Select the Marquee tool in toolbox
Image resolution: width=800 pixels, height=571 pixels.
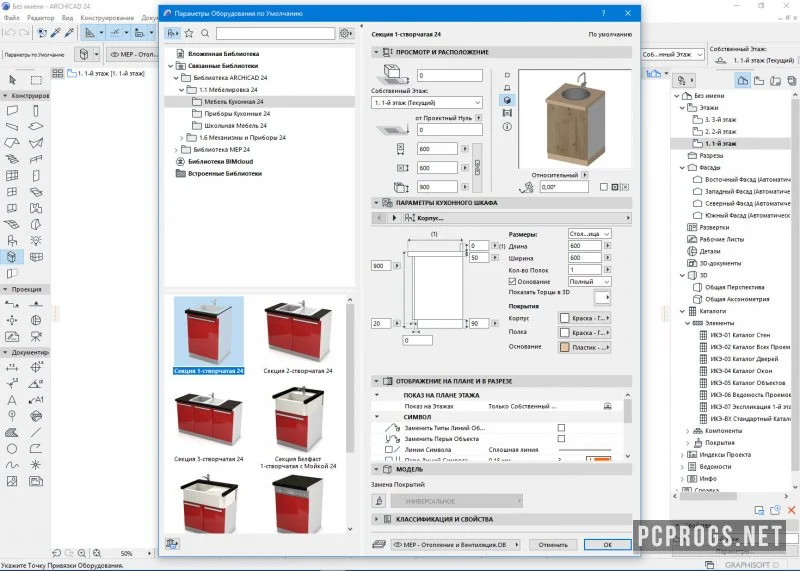click(x=36, y=80)
